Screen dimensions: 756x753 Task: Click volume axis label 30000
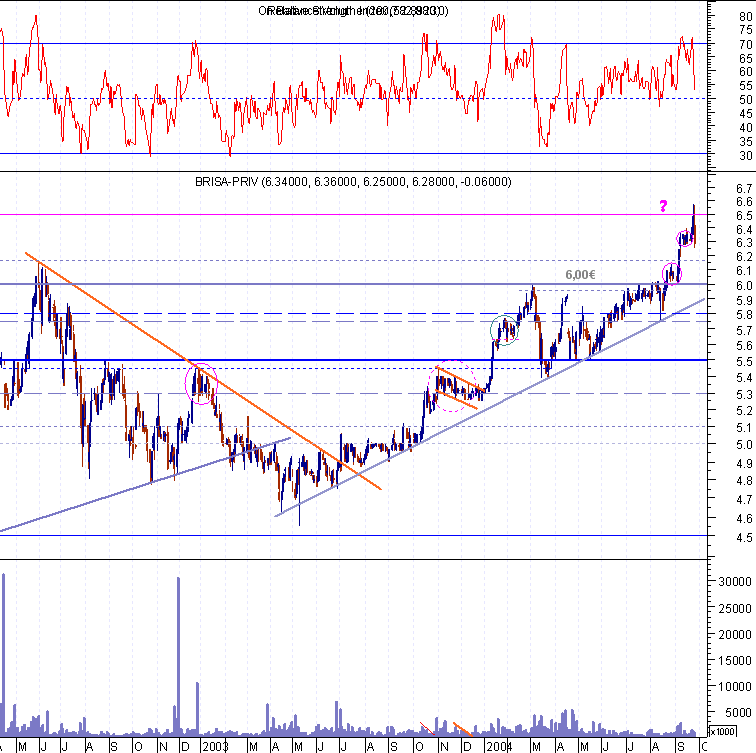(735, 582)
